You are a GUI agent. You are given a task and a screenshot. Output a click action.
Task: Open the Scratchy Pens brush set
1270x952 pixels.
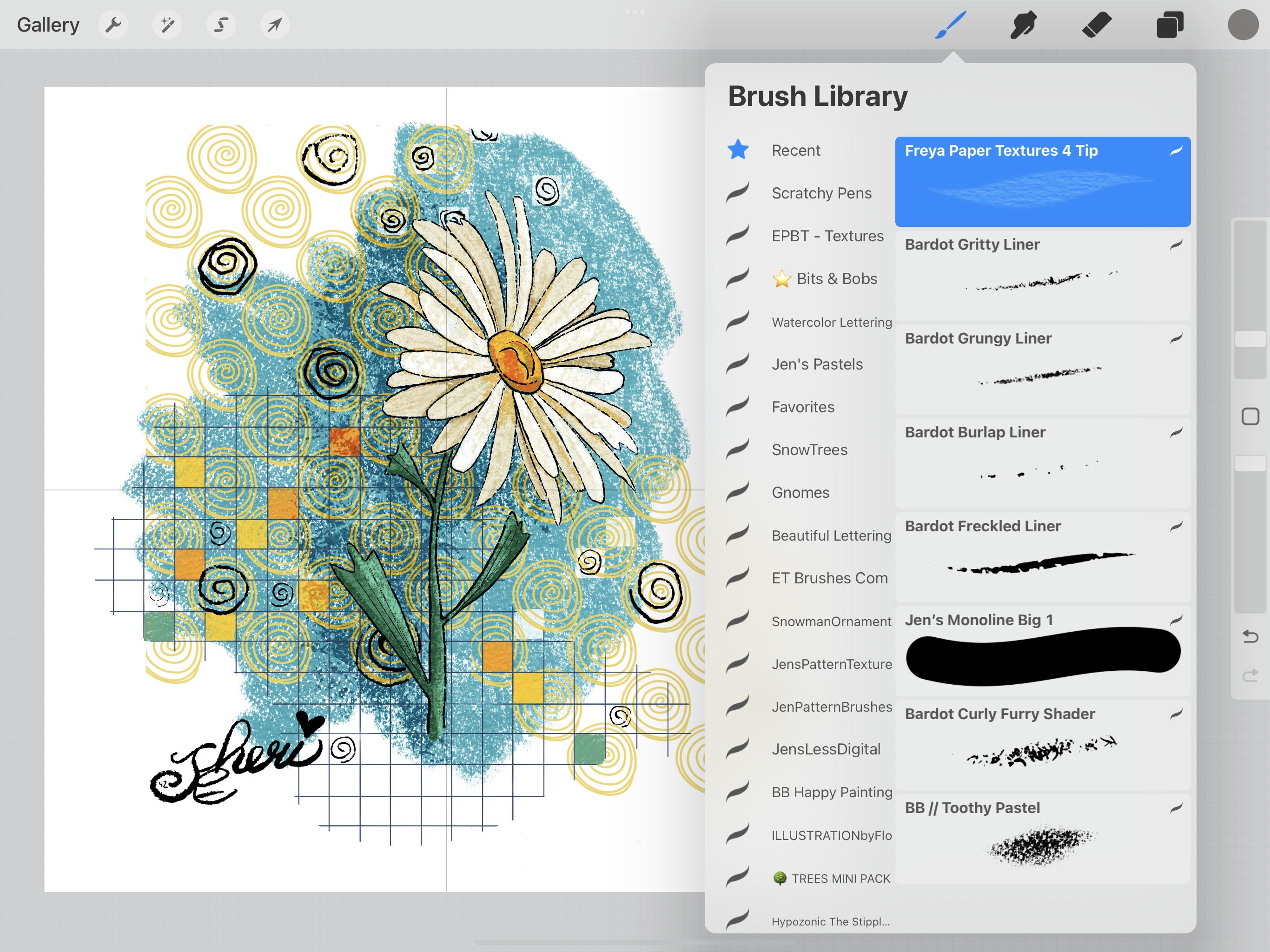pos(821,193)
